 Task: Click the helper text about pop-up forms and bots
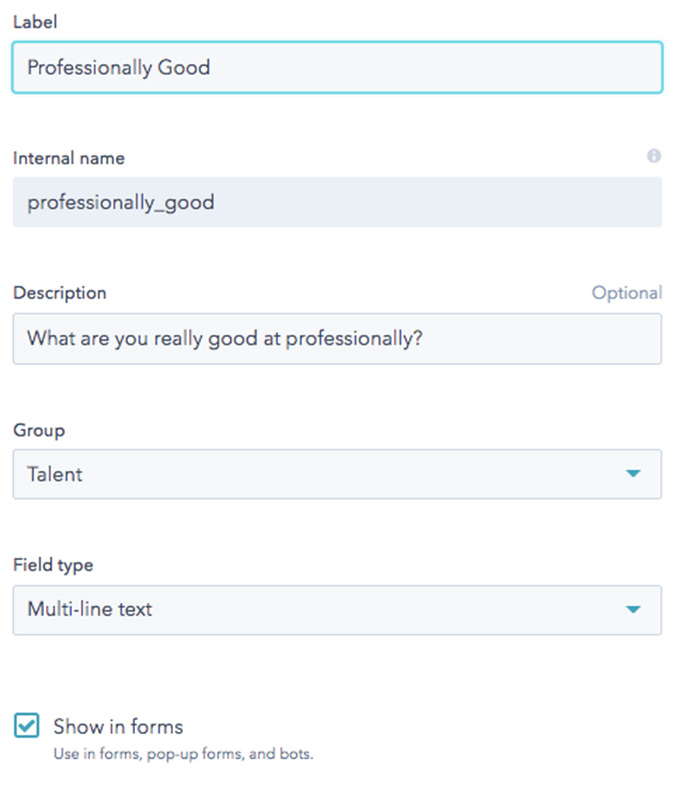183,754
